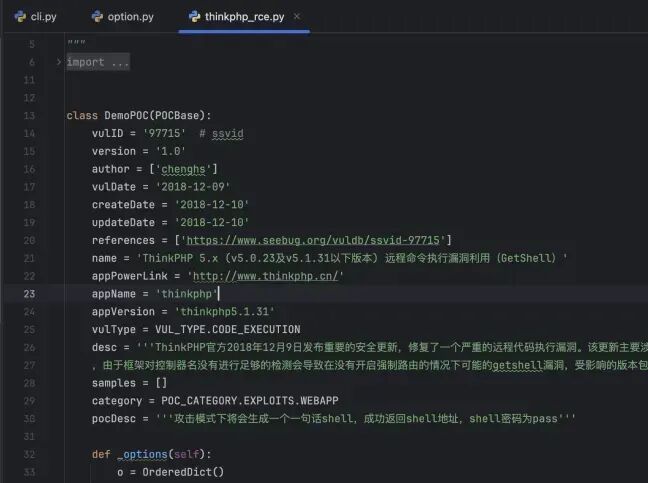648x483 pixels.
Task: Click the references variable name
Action: point(123,240)
